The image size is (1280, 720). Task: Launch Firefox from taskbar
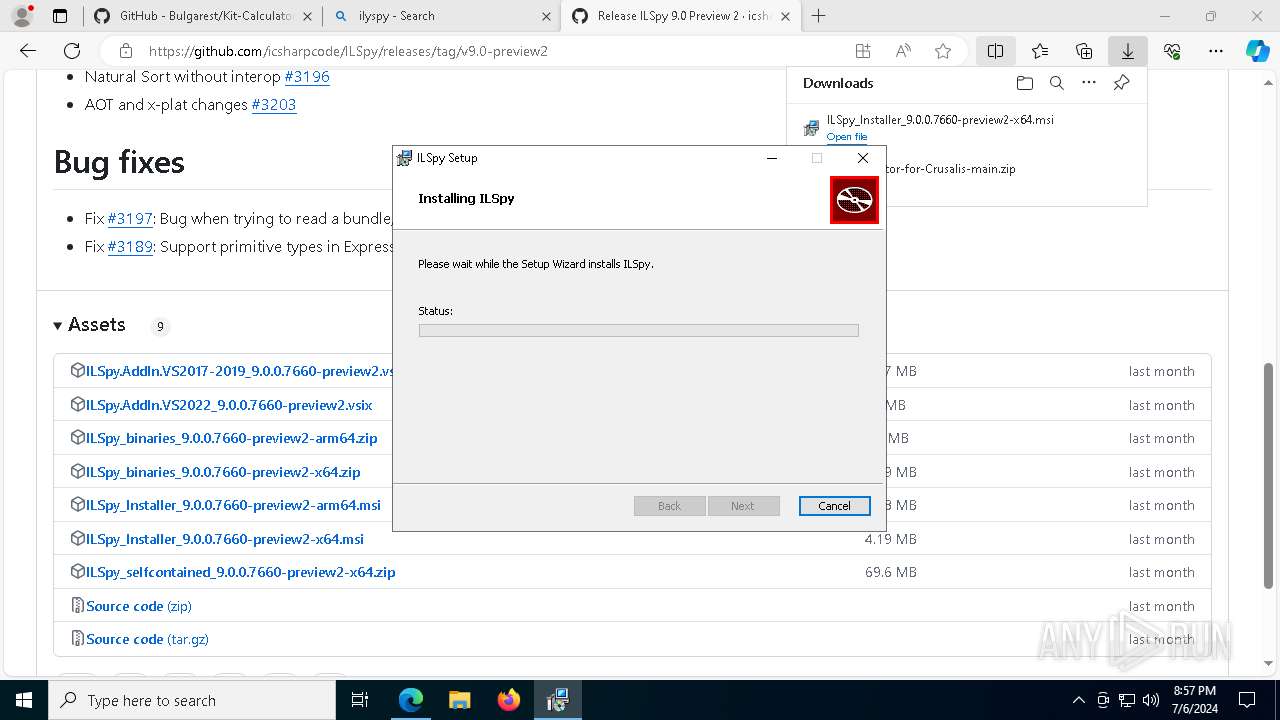coord(508,700)
